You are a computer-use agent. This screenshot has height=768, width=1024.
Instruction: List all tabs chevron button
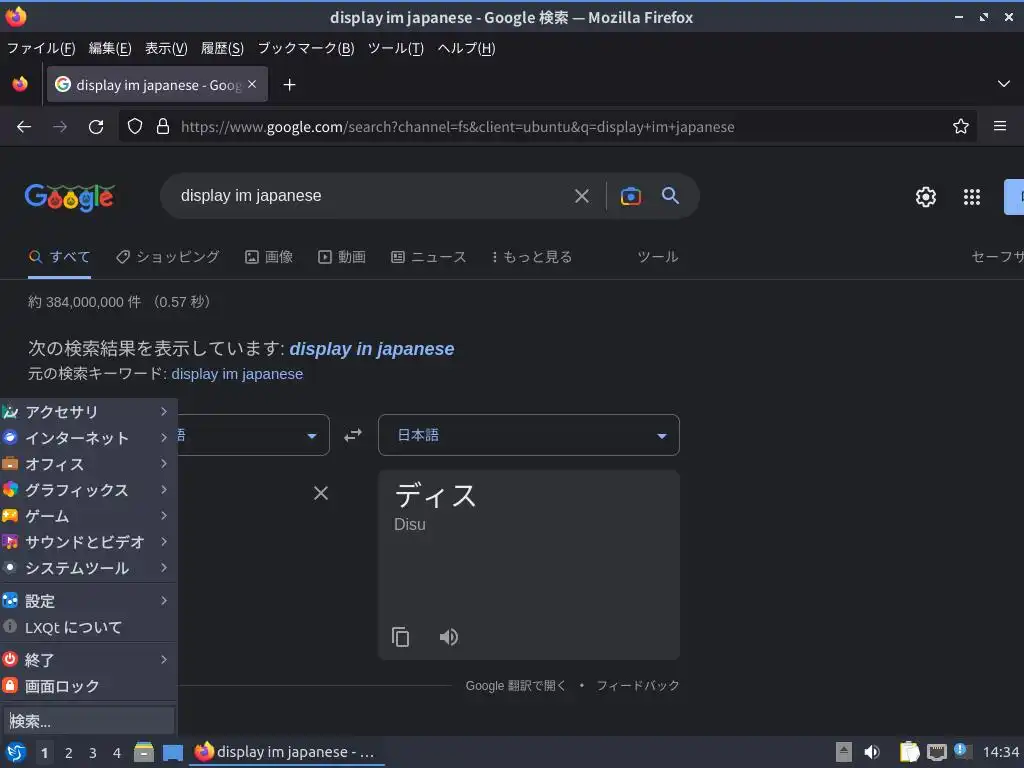tap(1003, 84)
